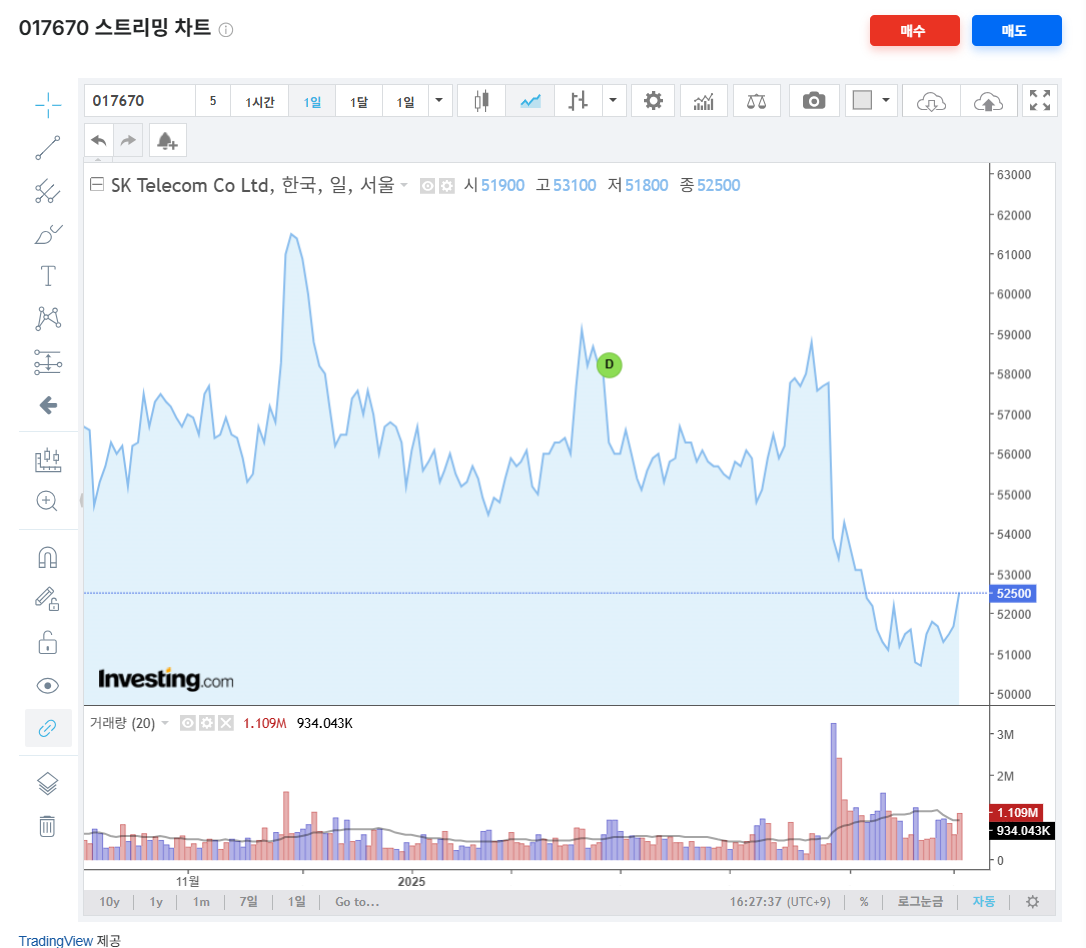Remove all drawings using the trash icon
Screen dimensions: 1086x948
click(x=47, y=827)
